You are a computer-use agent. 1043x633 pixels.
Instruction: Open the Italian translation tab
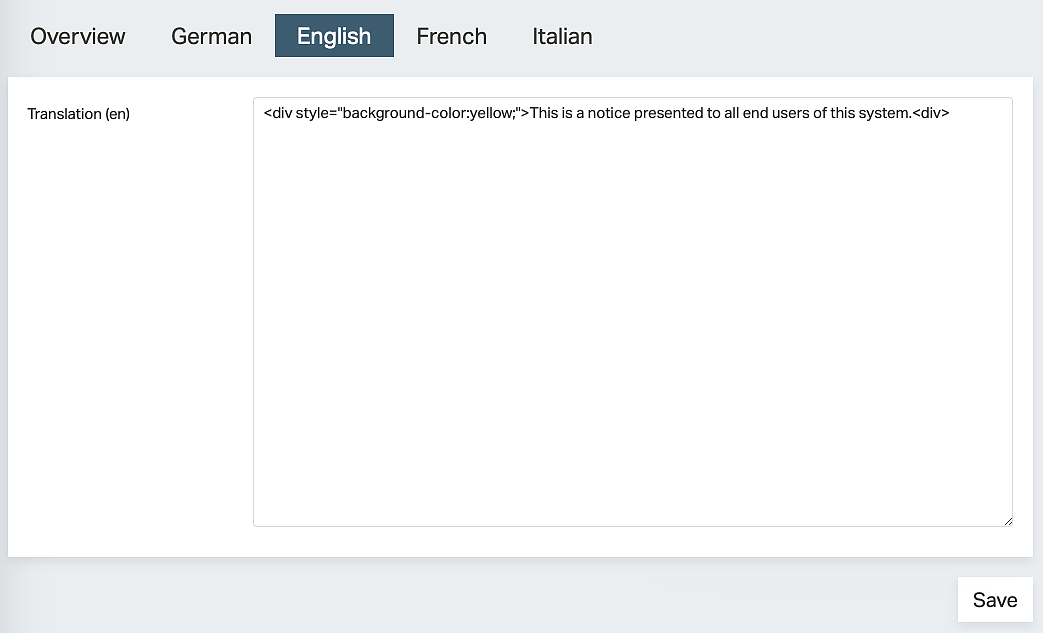tap(562, 36)
